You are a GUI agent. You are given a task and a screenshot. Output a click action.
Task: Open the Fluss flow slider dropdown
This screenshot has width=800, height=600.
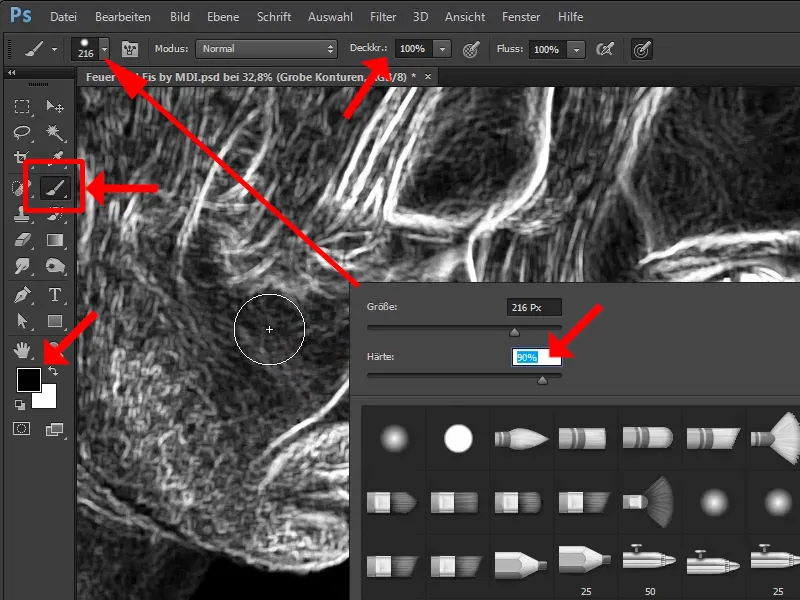coord(576,49)
